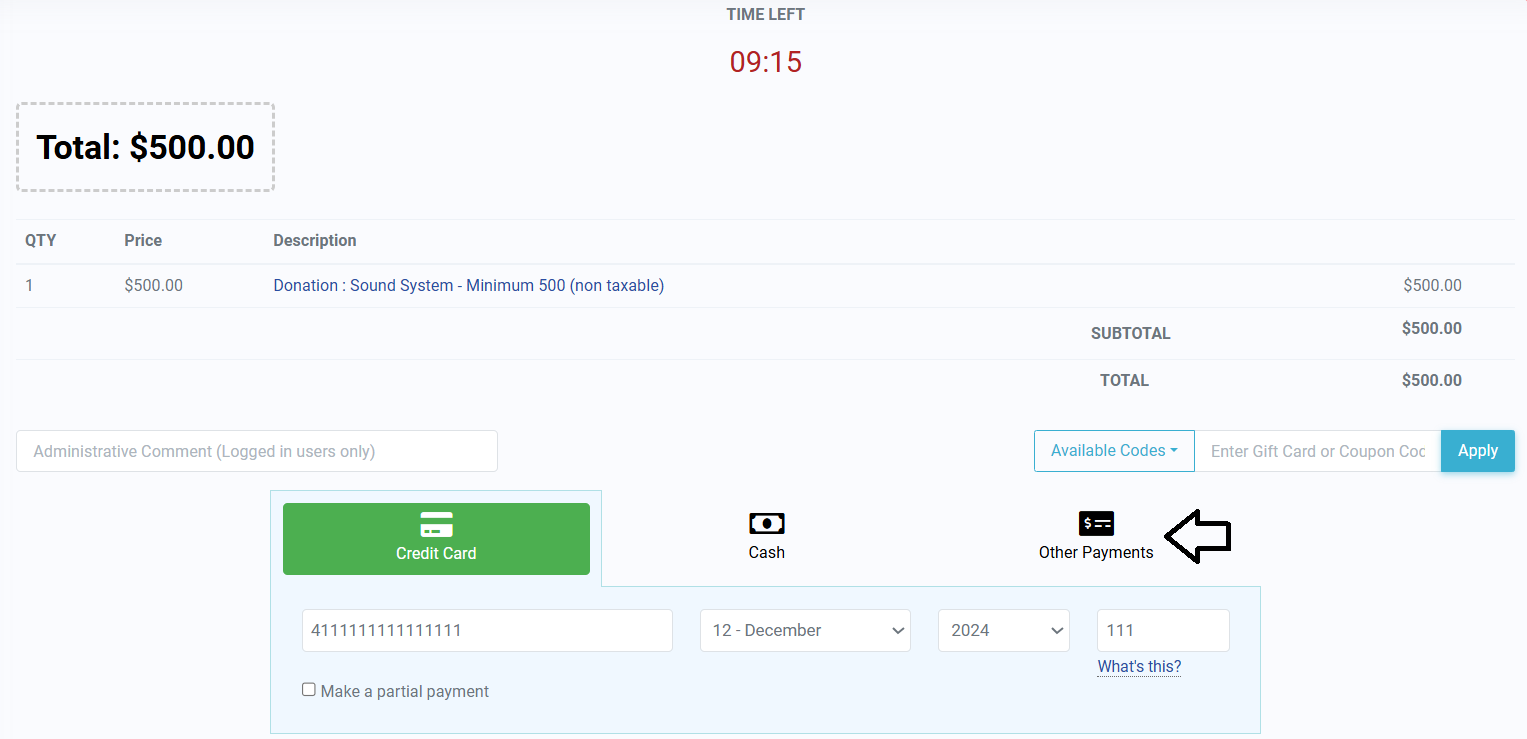Viewport: 1527px width, 739px height.
Task: Apply the gift card or coupon code
Action: pyautogui.click(x=1478, y=451)
